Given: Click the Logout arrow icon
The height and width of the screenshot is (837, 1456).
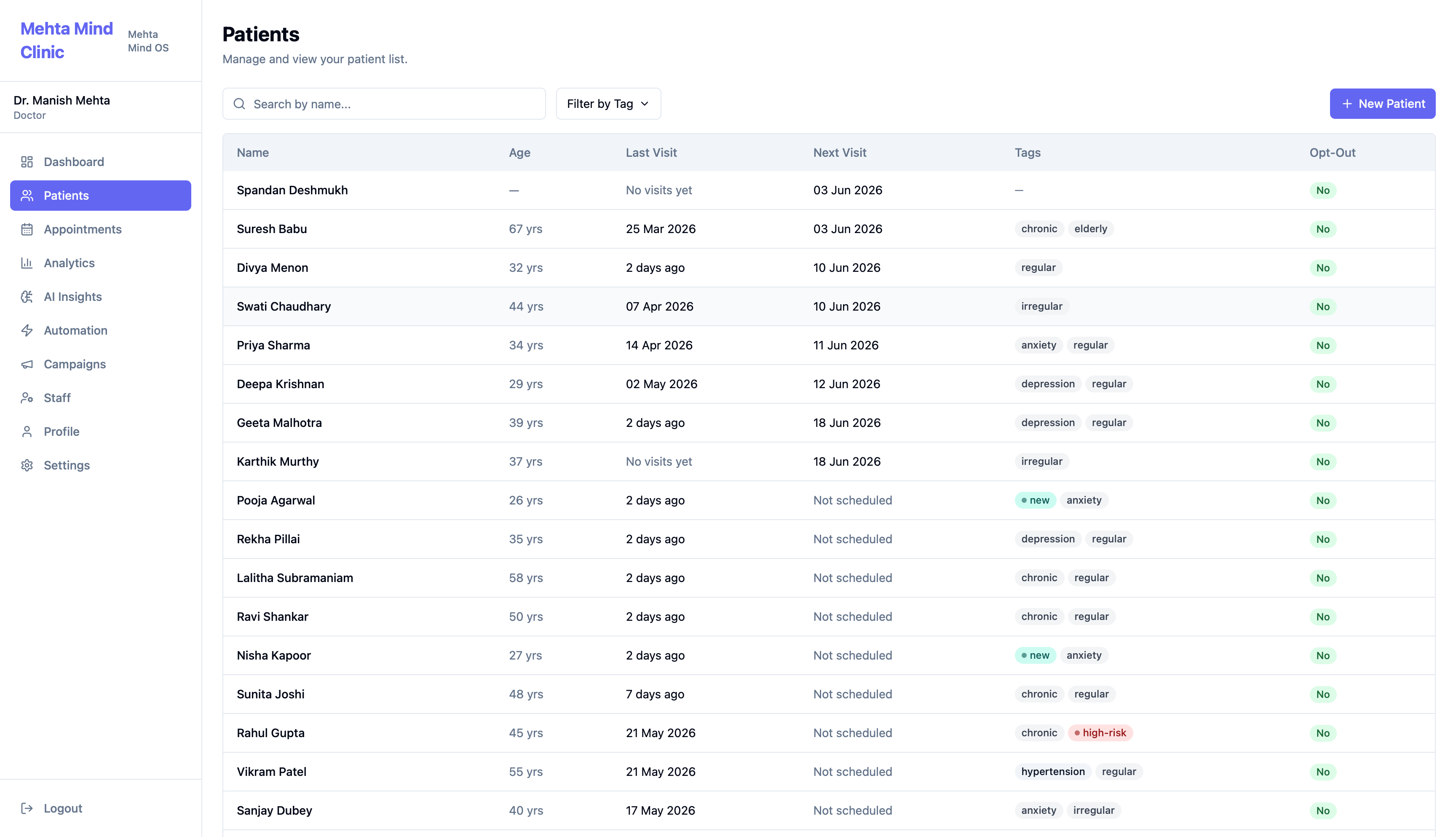Looking at the screenshot, I should click(27, 808).
